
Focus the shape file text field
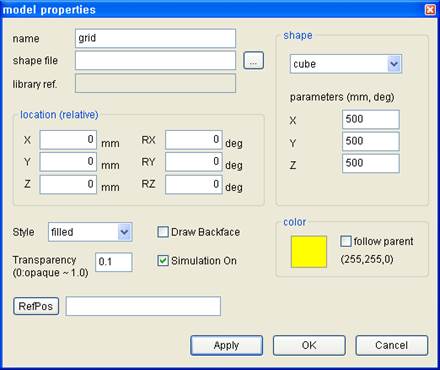click(155, 61)
